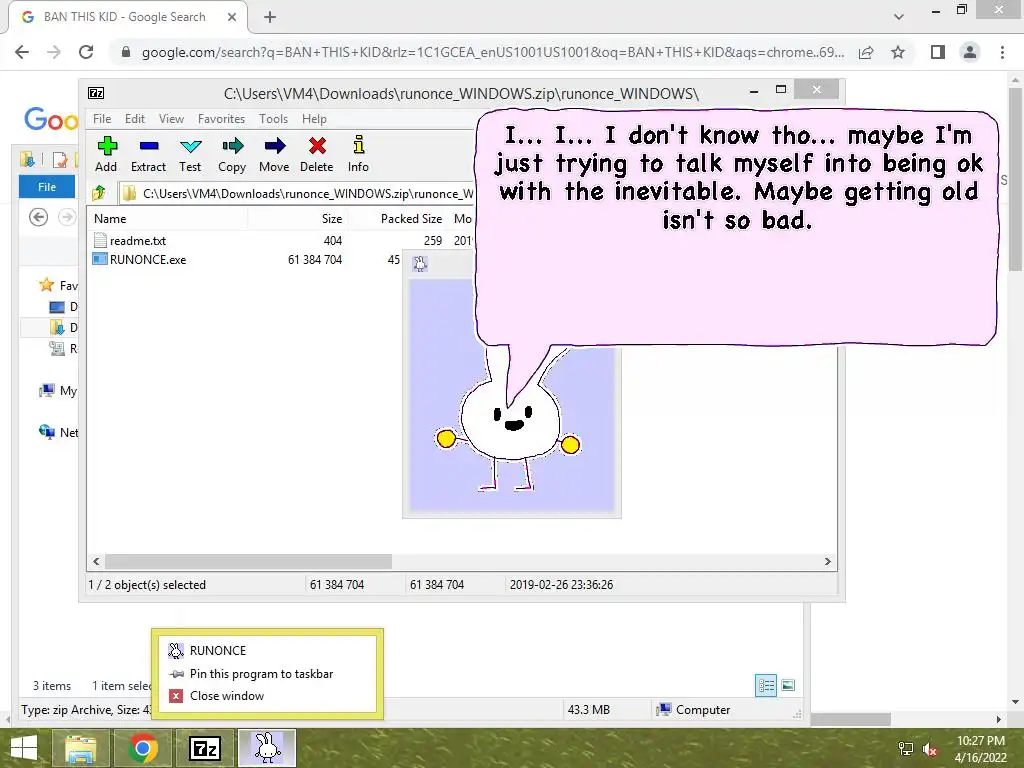The height and width of the screenshot is (768, 1024).
Task: Open Chrome tab search dropdown arrow
Action: click(x=899, y=17)
